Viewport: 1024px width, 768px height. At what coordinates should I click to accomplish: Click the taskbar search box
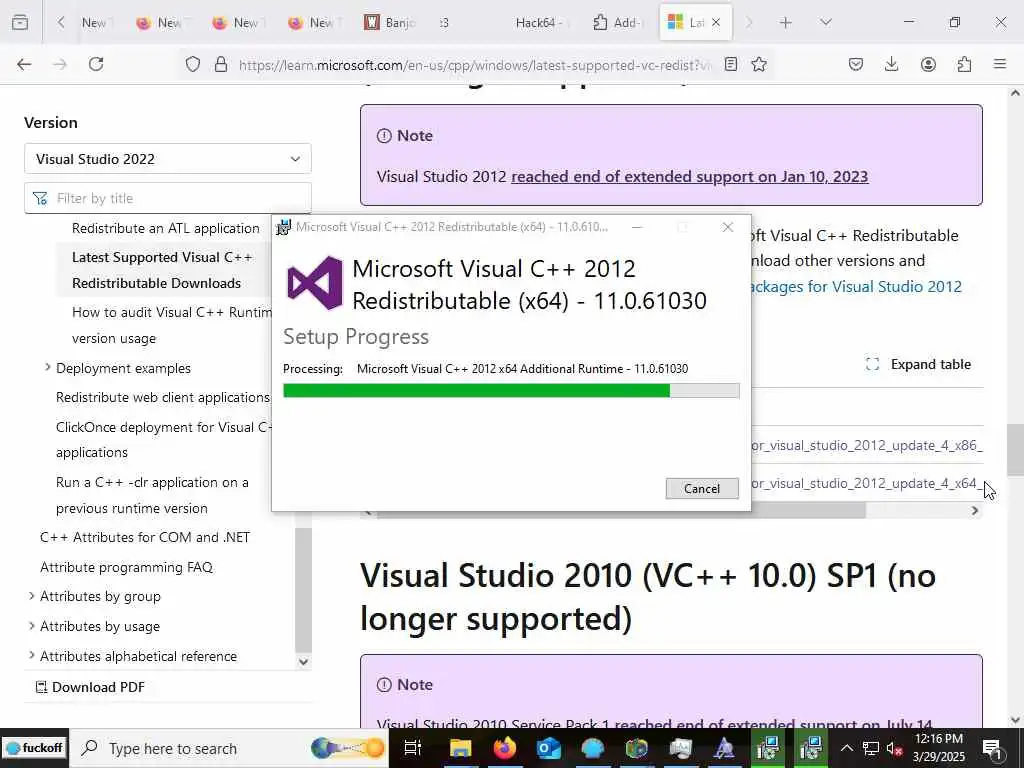click(229, 748)
